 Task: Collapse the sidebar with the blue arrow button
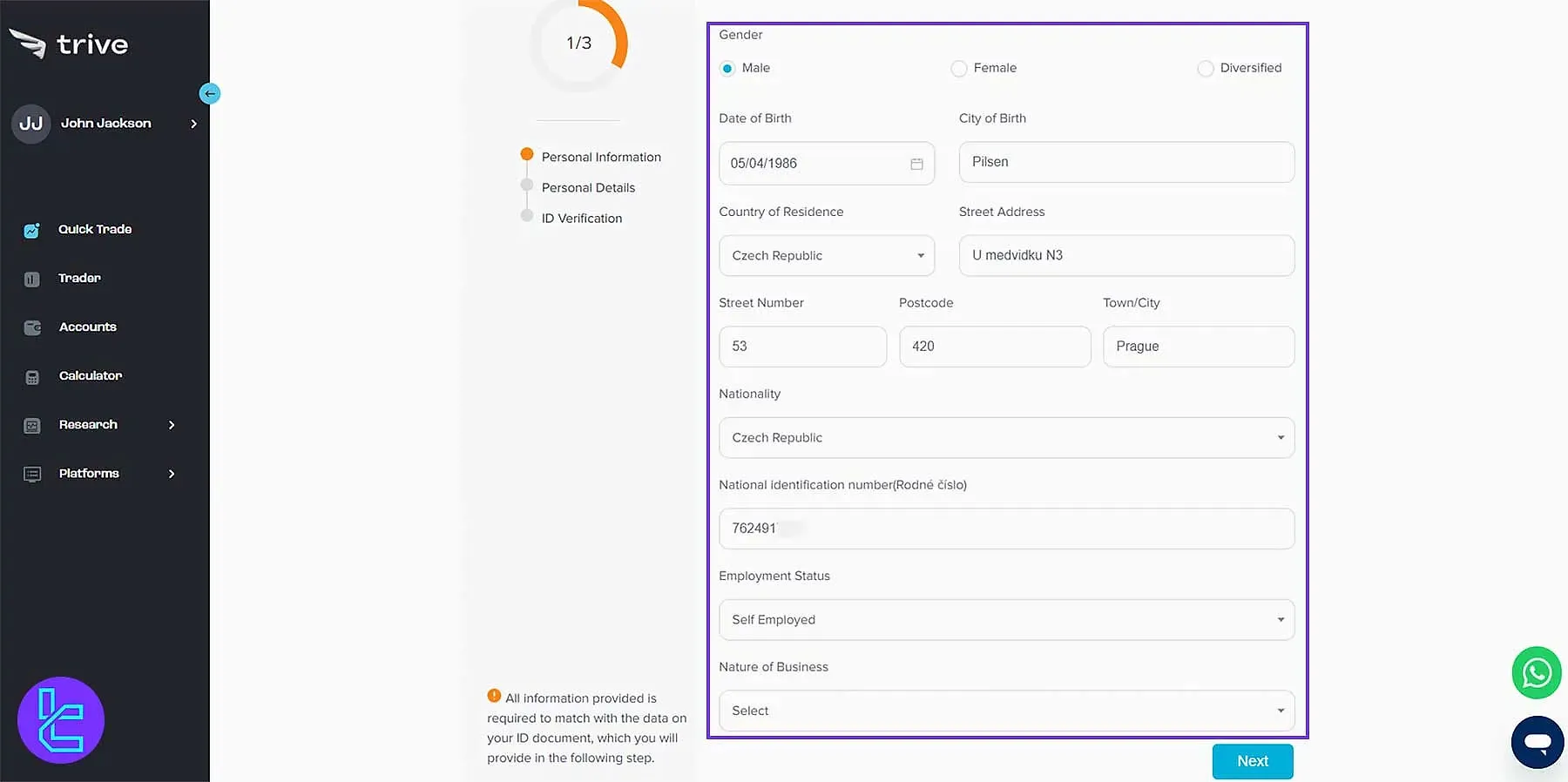(x=210, y=93)
